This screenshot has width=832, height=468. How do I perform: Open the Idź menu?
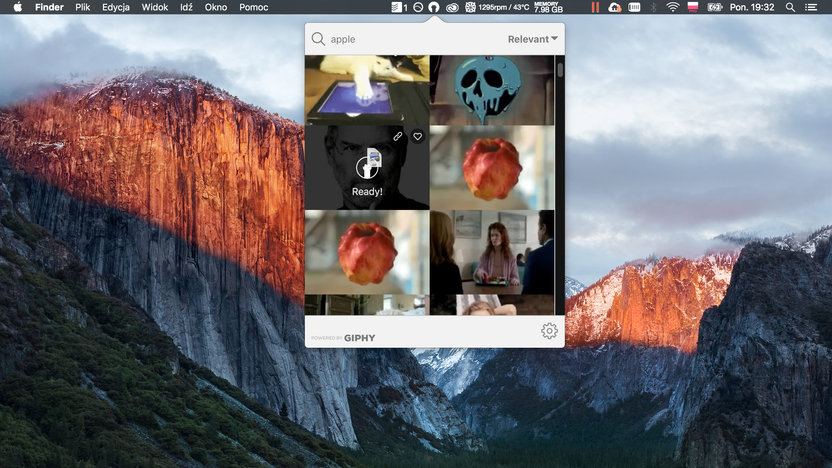point(186,7)
